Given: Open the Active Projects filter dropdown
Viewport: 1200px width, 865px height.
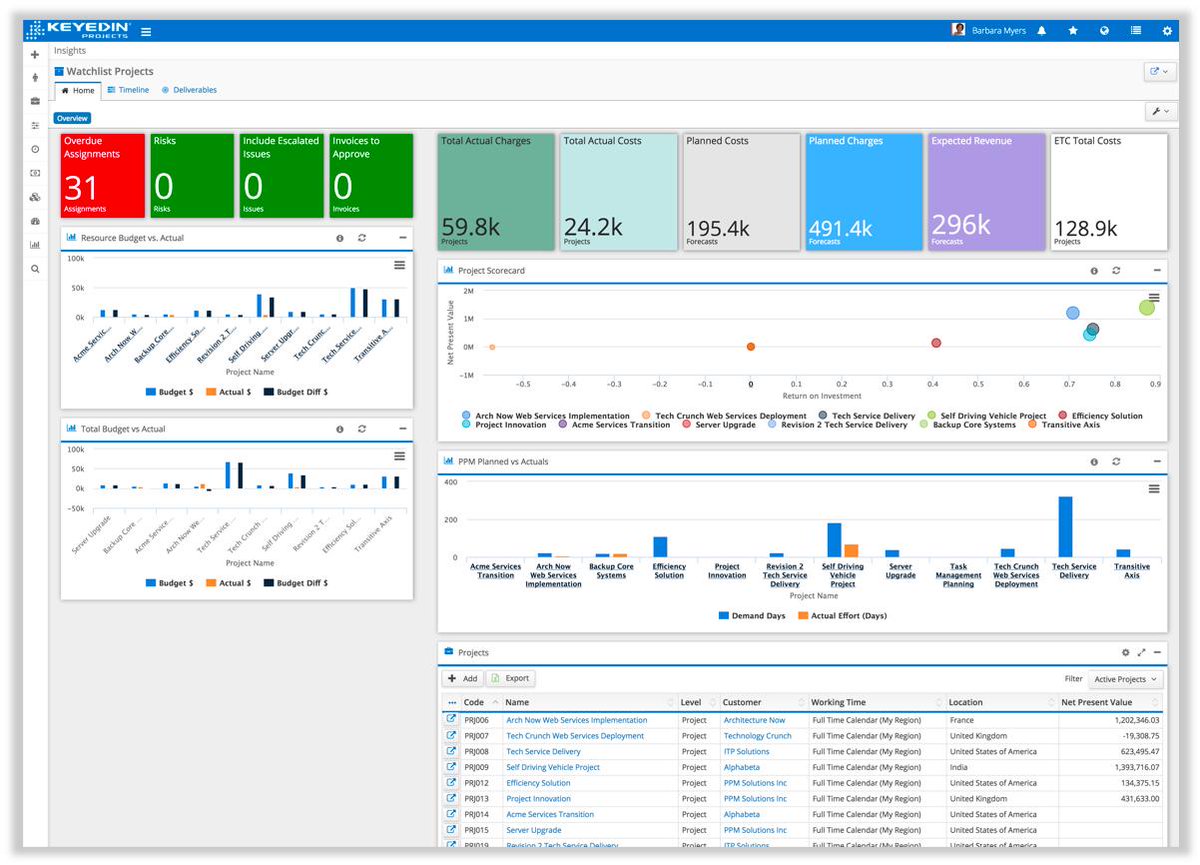Looking at the screenshot, I should pos(1126,678).
